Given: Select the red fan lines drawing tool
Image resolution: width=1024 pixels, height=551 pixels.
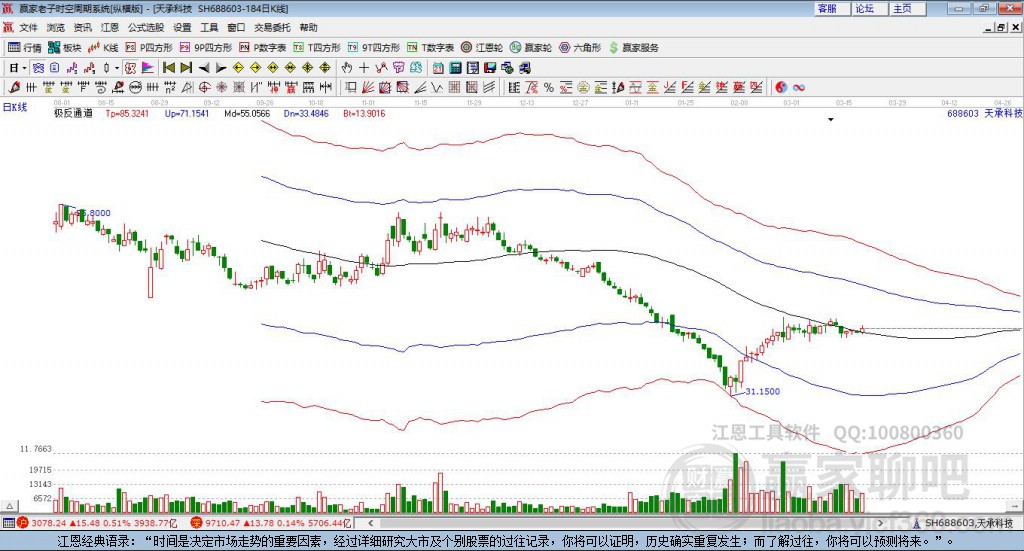Looking at the screenshot, I should (x=368, y=87).
